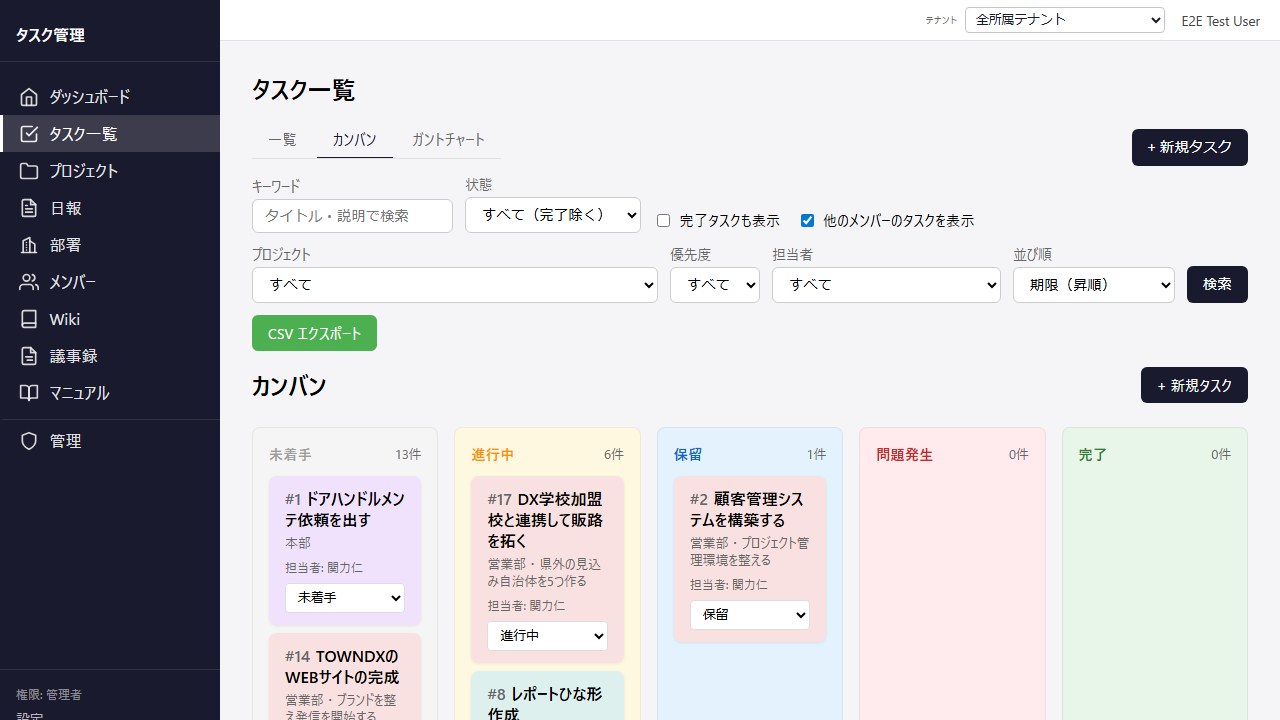Image resolution: width=1280 pixels, height=720 pixels.
Task: Click the タスク一覧 checkbox icon in sidebar
Action: [x=29, y=134]
